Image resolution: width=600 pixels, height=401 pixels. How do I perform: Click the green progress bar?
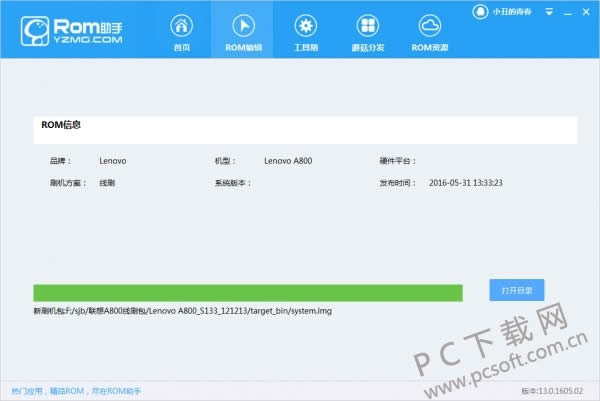coord(248,293)
